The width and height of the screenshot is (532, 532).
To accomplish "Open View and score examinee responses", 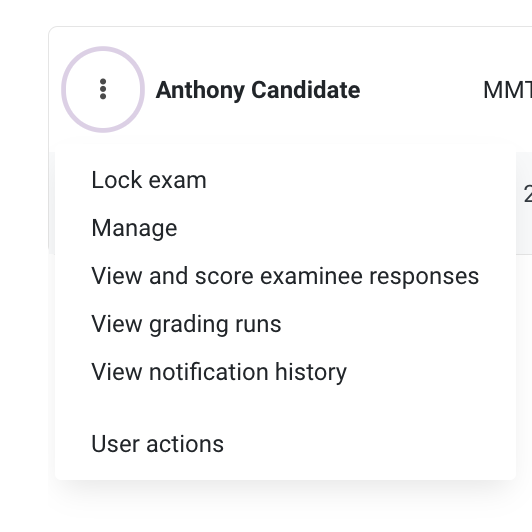I will click(x=285, y=276).
